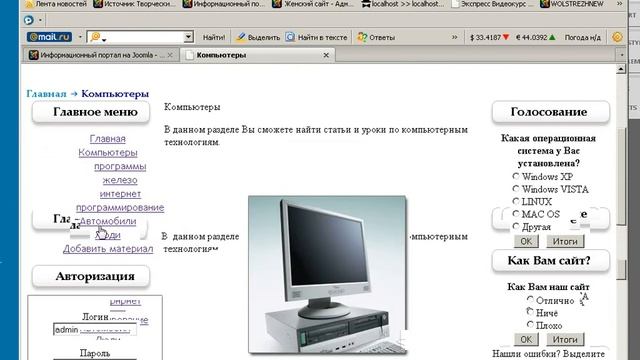Select the LINUX radio button
This screenshot has width=640, height=360.
(x=516, y=201)
